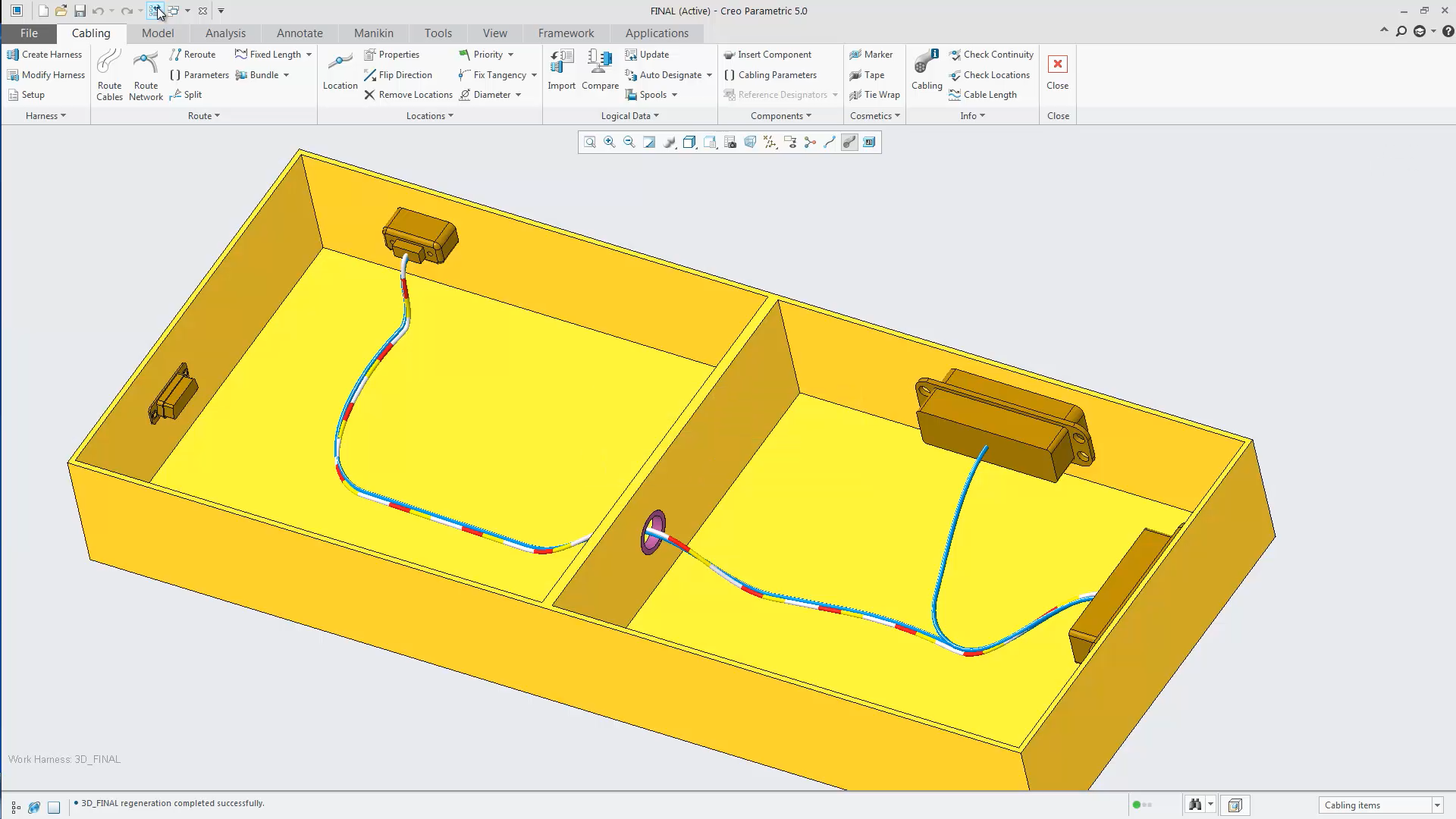Image resolution: width=1456 pixels, height=819 pixels.
Task: Click the Route Cables tool
Action: point(109,75)
